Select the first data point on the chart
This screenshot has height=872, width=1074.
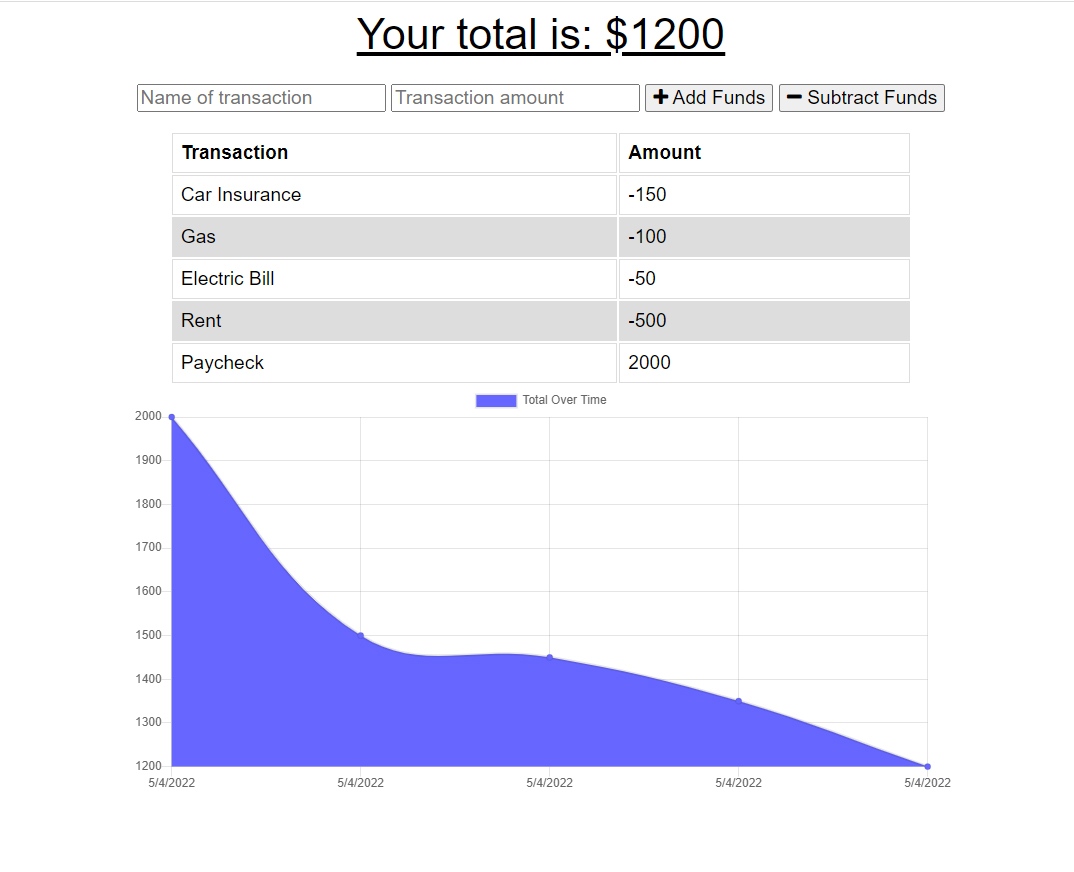[172, 416]
